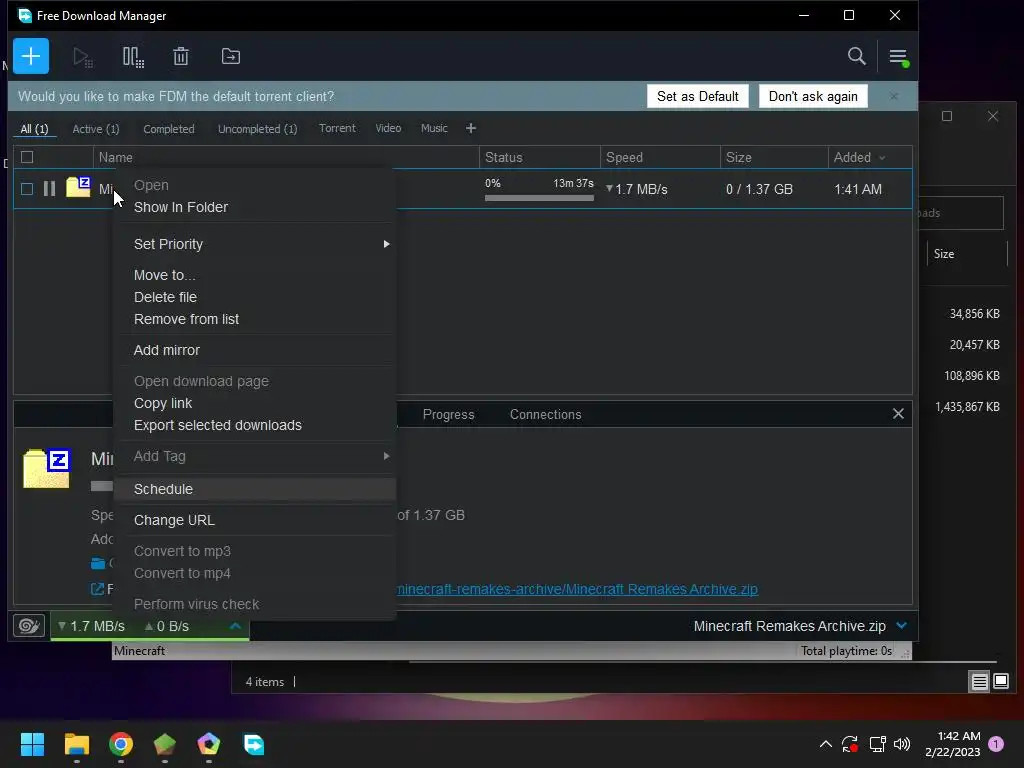The image size is (1024, 768).
Task: Switch Explorer window to details view icon
Action: (x=979, y=682)
